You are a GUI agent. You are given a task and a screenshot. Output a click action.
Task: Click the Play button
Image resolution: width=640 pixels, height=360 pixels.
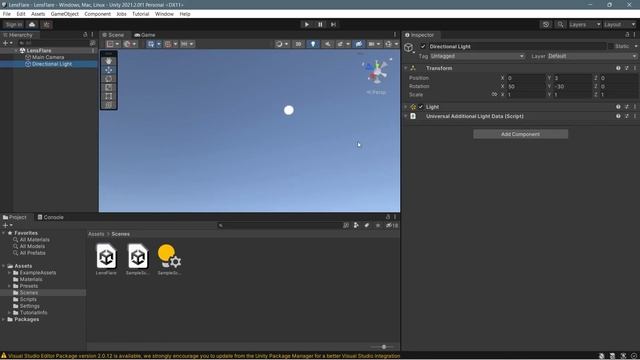[x=307, y=24]
